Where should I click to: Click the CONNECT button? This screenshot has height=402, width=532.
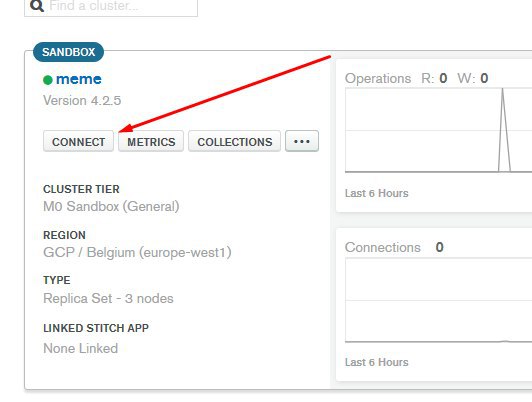click(78, 141)
